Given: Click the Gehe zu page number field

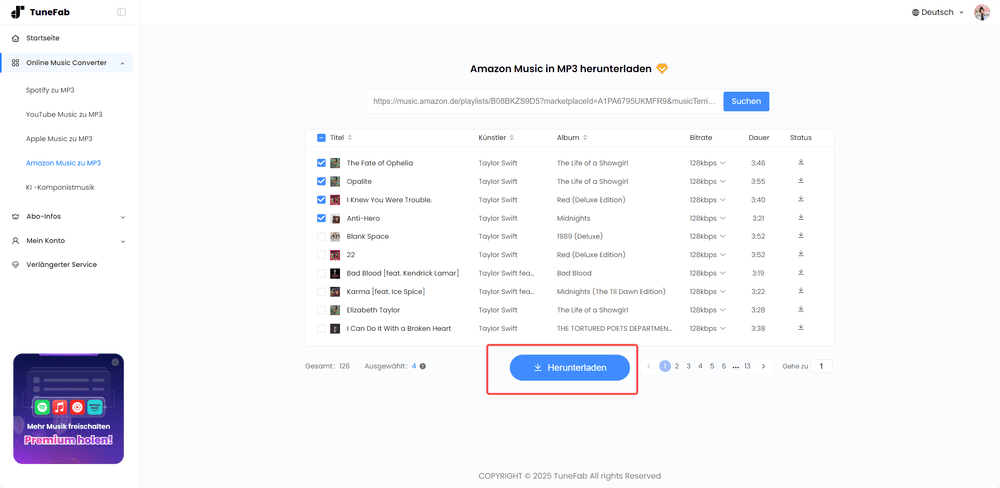Looking at the screenshot, I should point(821,366).
